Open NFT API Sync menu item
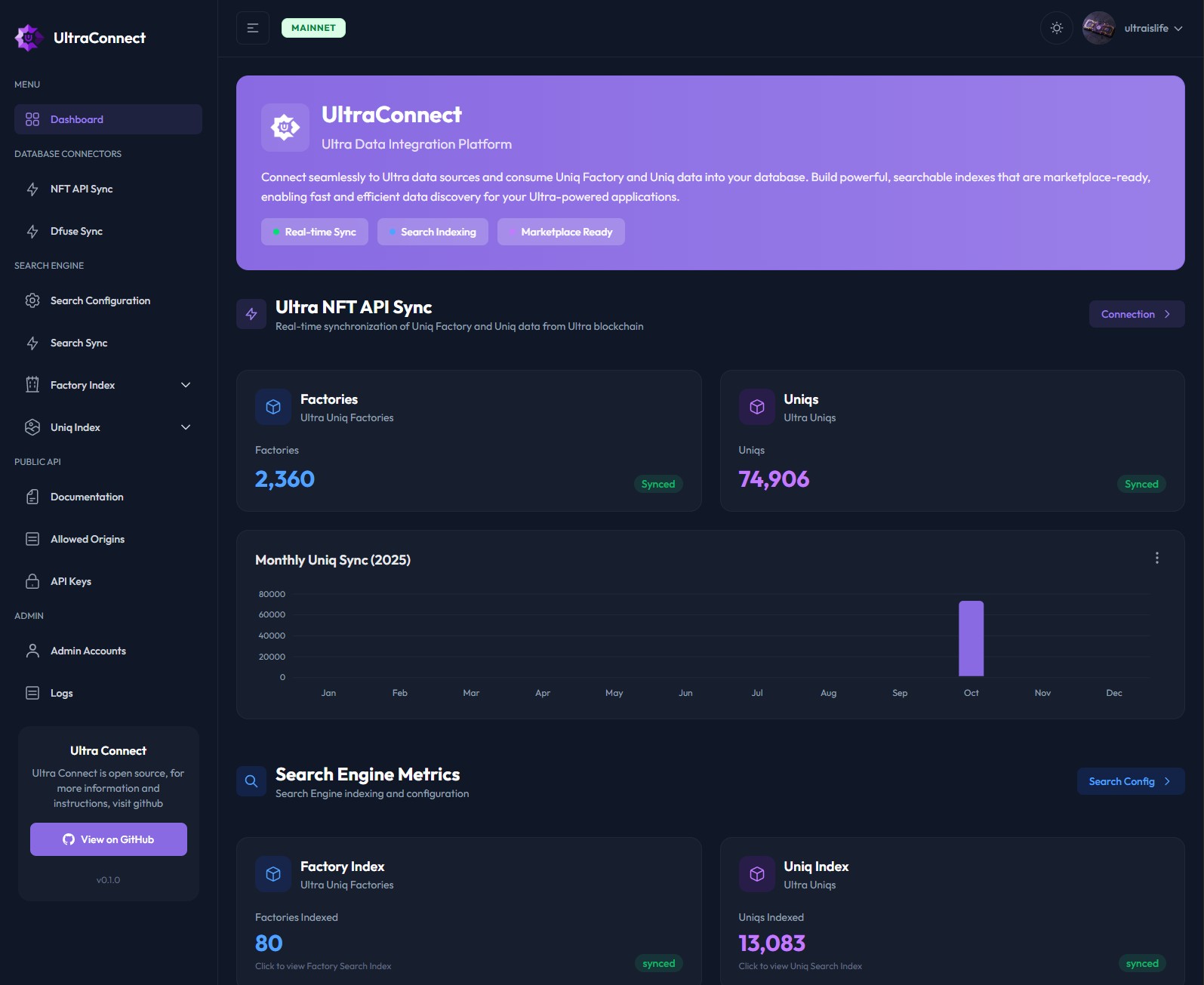1204x985 pixels. [82, 189]
